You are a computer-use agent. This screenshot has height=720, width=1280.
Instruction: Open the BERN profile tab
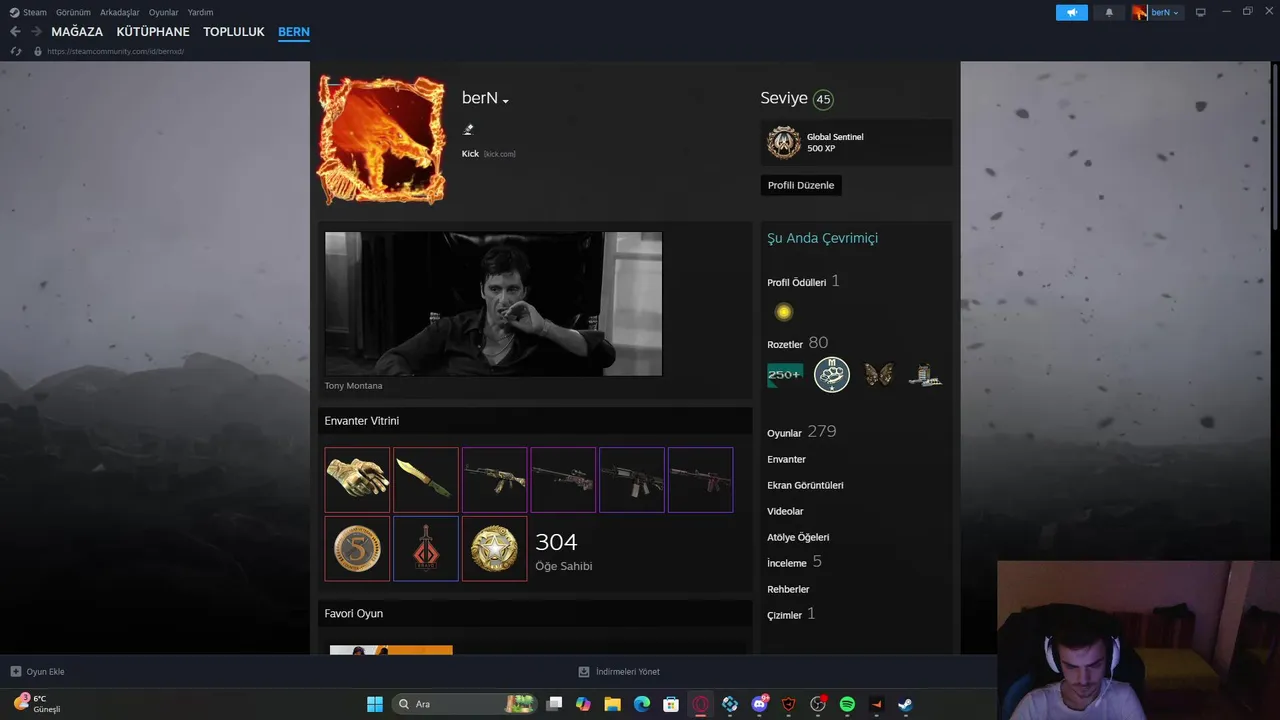pos(294,32)
